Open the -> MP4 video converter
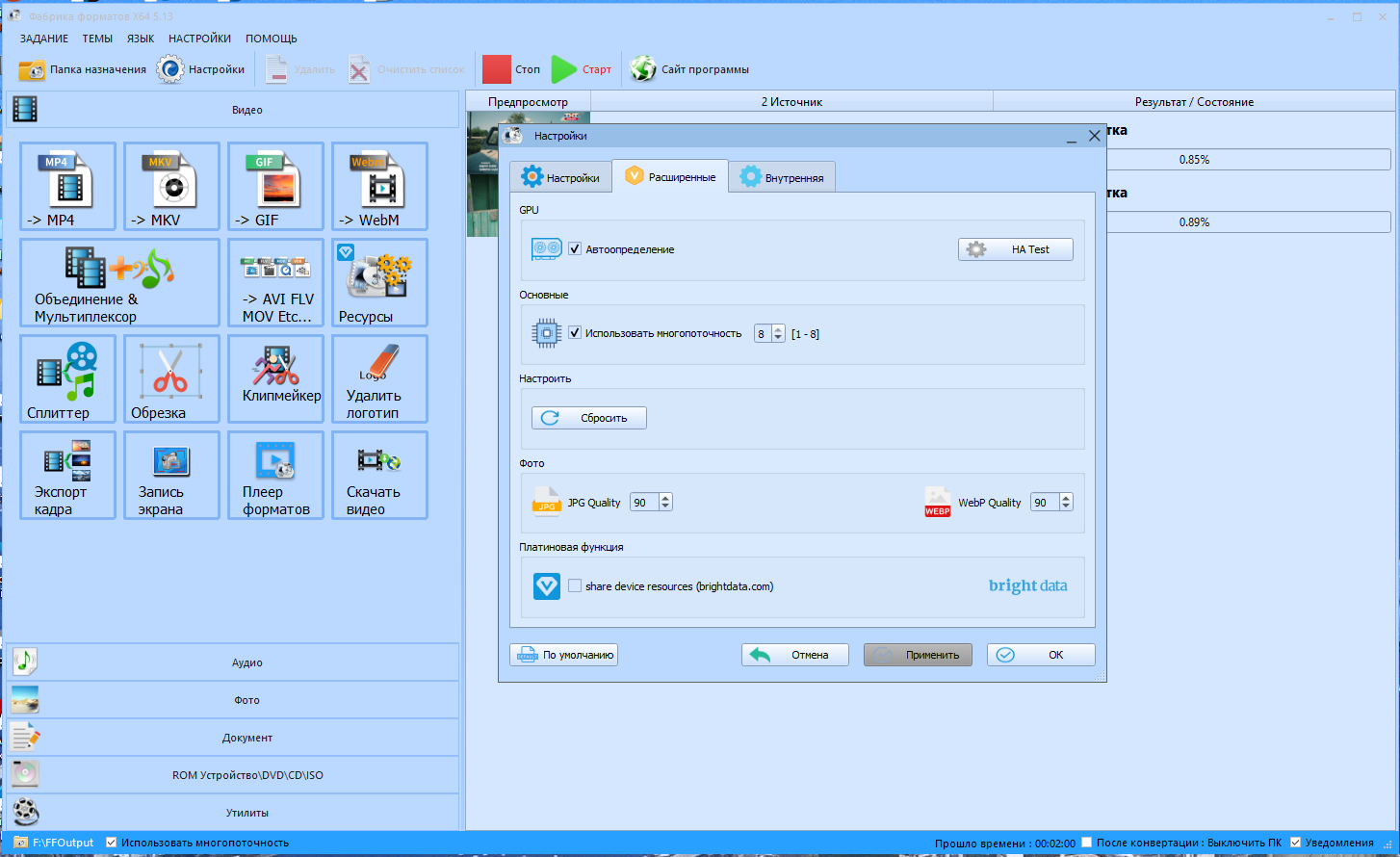Screen dimensions: 1400x857 [x=67, y=186]
